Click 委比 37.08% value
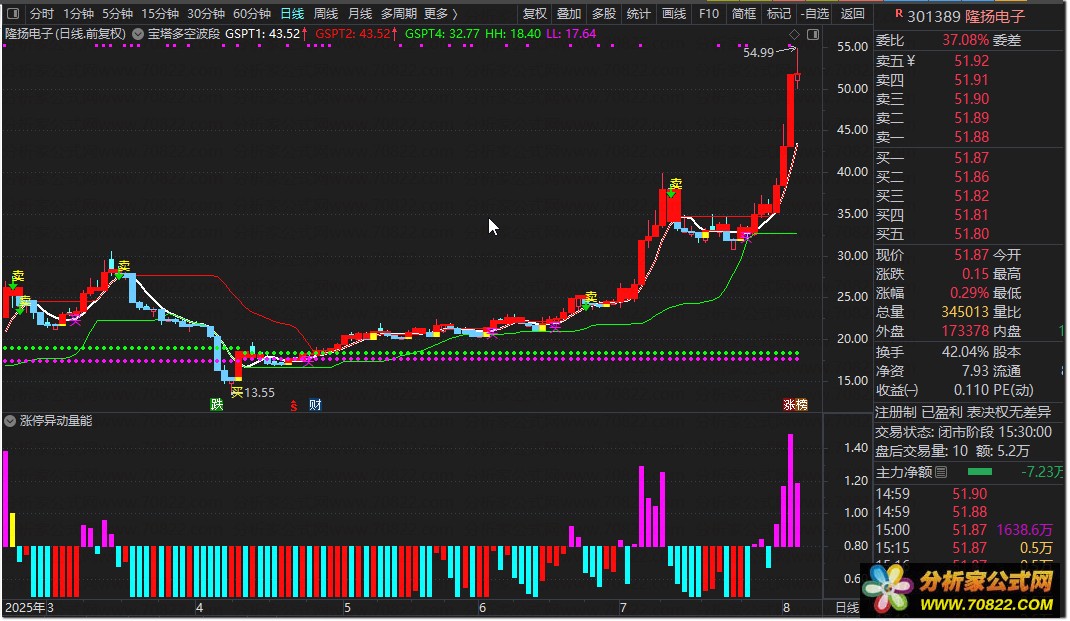The image size is (1070, 621). pyautogui.click(x=965, y=40)
